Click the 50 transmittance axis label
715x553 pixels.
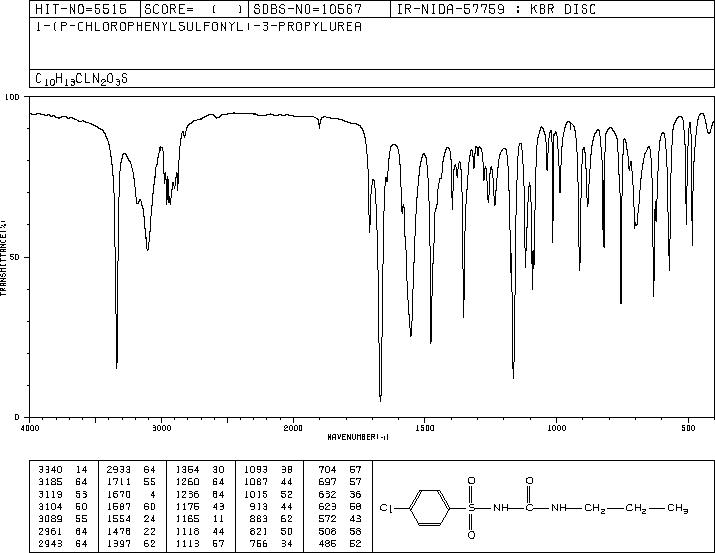point(15,257)
